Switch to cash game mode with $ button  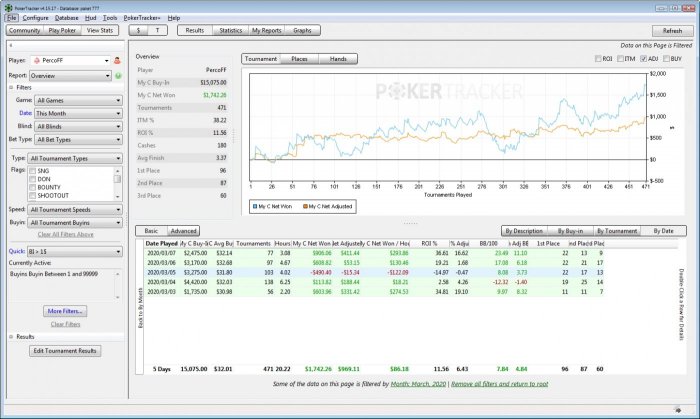coord(140,31)
